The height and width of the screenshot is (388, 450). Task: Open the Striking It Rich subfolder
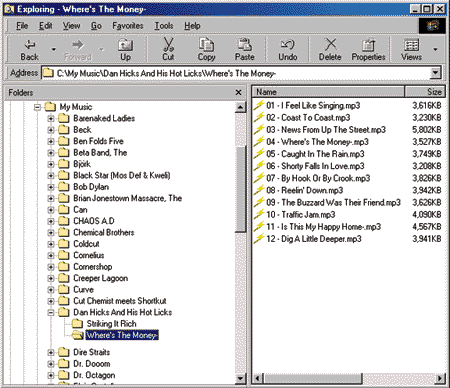coord(111,324)
